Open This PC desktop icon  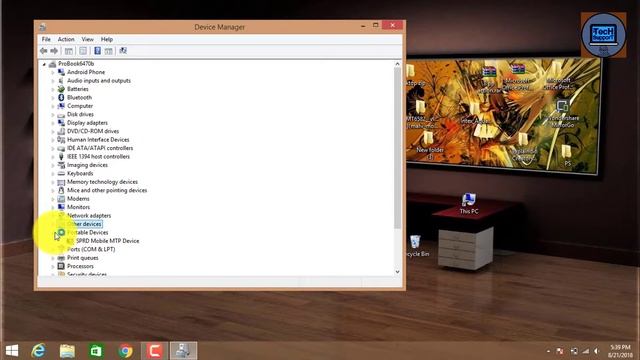469,204
